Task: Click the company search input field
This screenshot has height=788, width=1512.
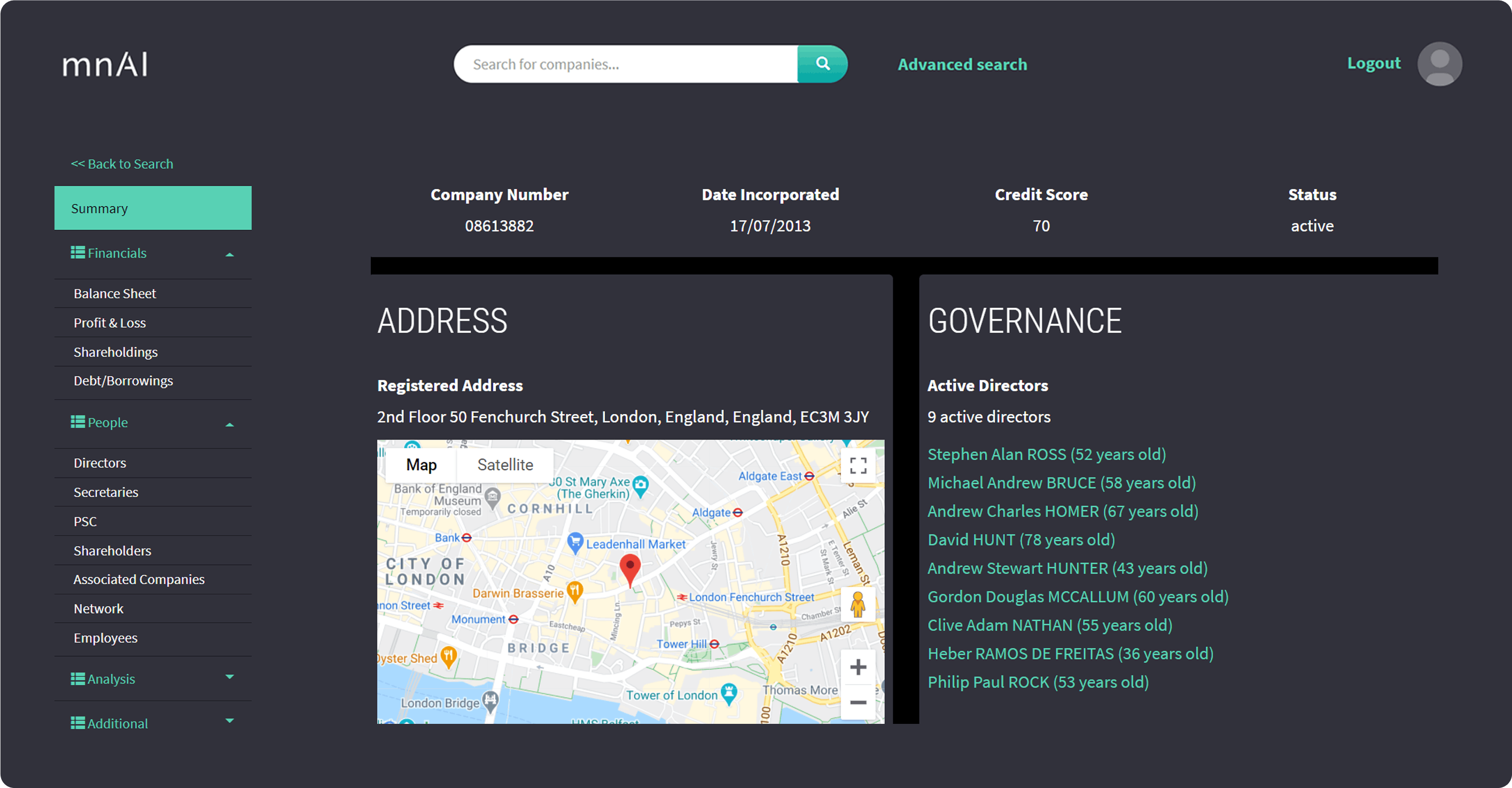Action: pos(625,64)
